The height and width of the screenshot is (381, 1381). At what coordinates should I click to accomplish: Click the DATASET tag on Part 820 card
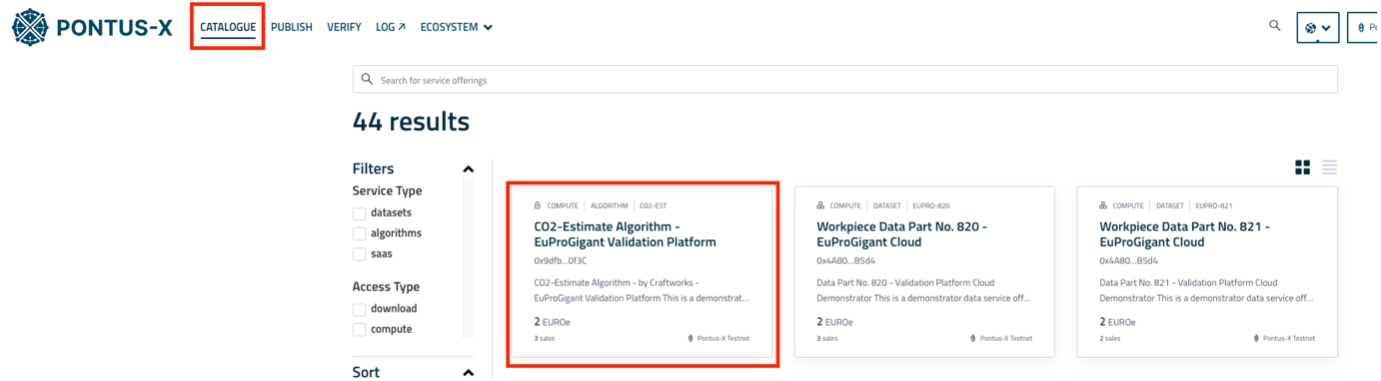(887, 205)
